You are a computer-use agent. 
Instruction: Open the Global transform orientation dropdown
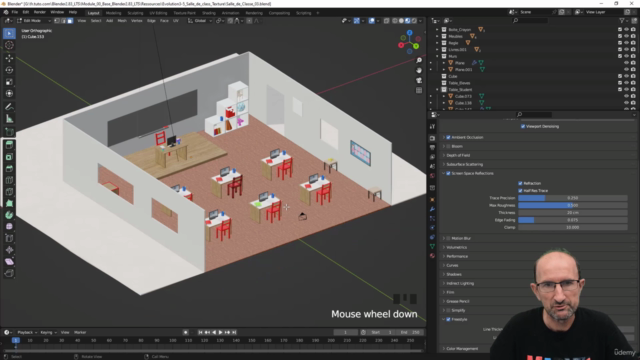(200, 20)
